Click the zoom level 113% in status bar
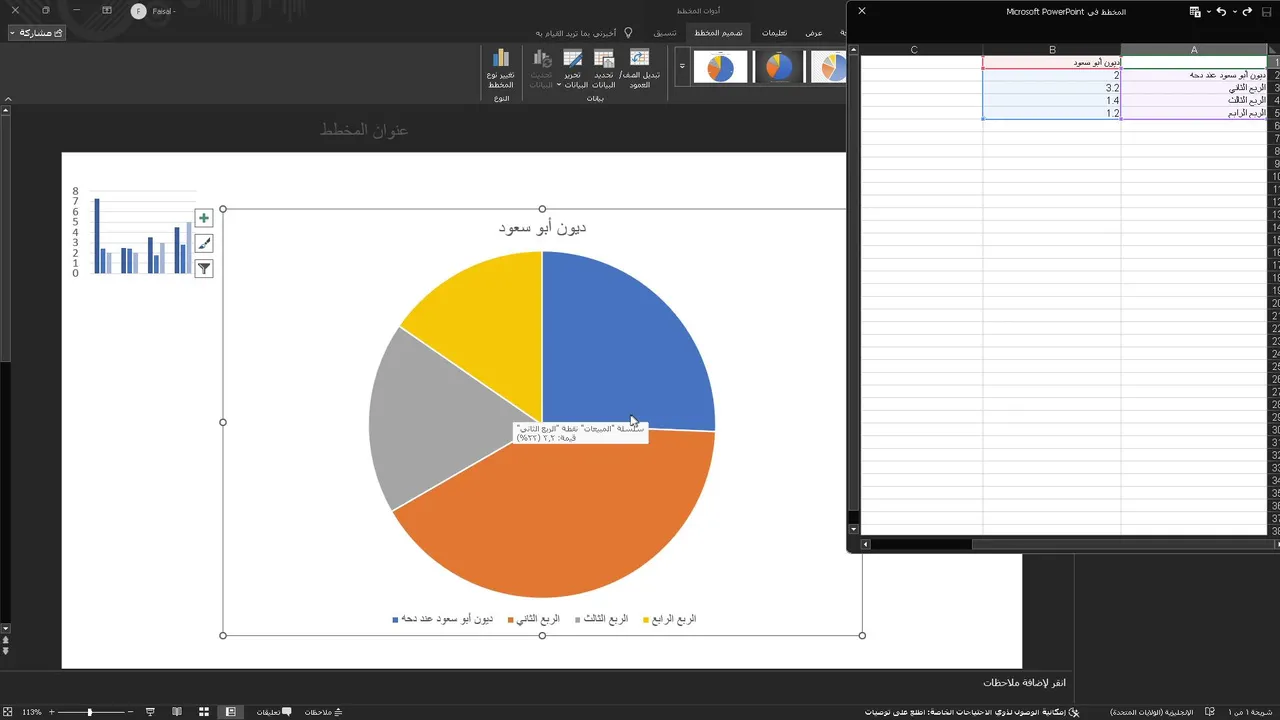This screenshot has width=1280, height=720. (x=32, y=712)
